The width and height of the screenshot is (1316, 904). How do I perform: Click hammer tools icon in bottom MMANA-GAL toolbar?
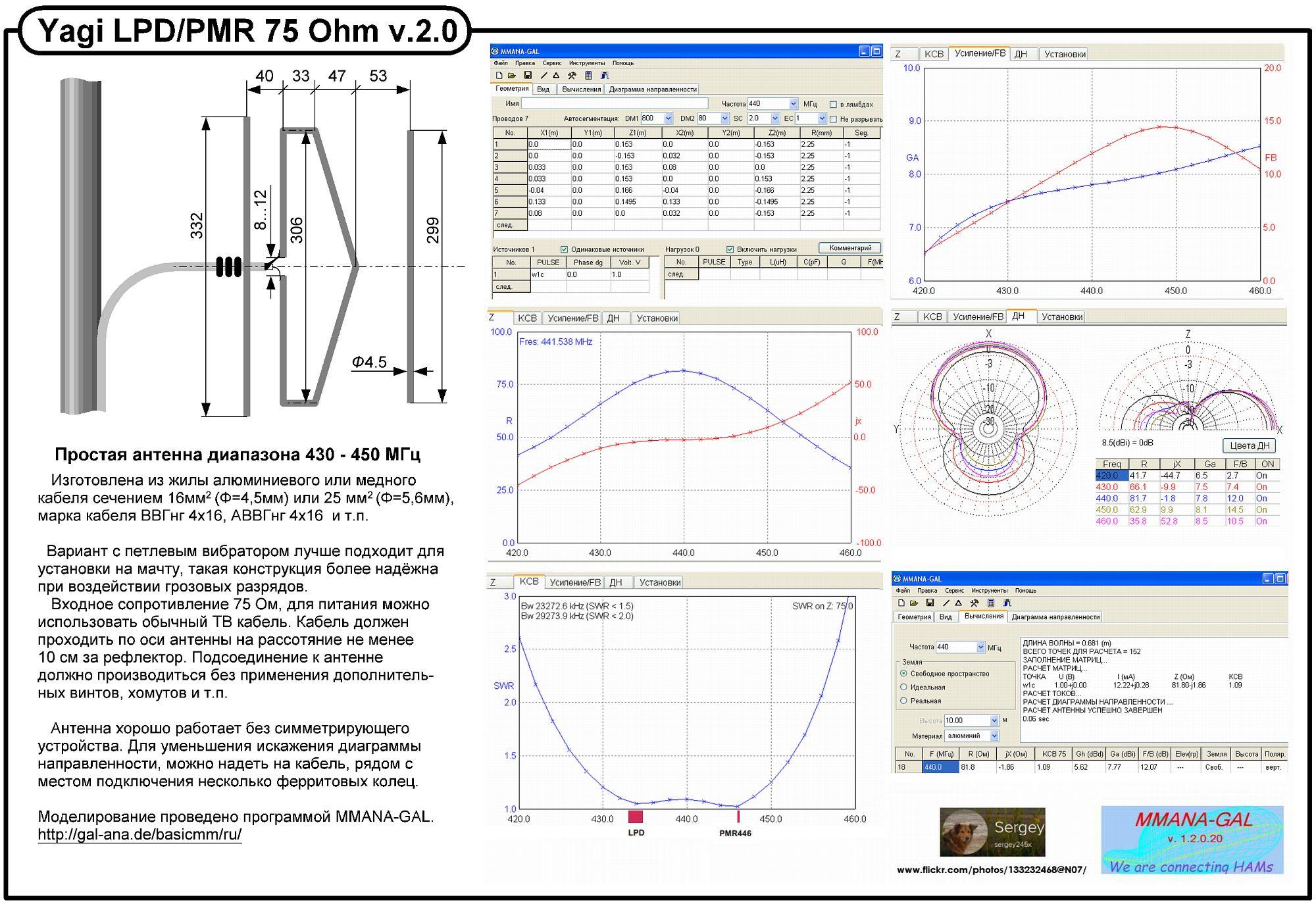point(974,603)
